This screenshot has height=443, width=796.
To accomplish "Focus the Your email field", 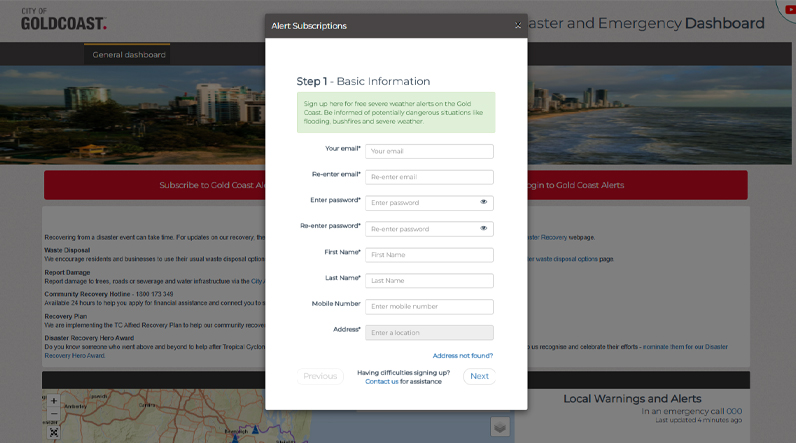I will (x=429, y=152).
